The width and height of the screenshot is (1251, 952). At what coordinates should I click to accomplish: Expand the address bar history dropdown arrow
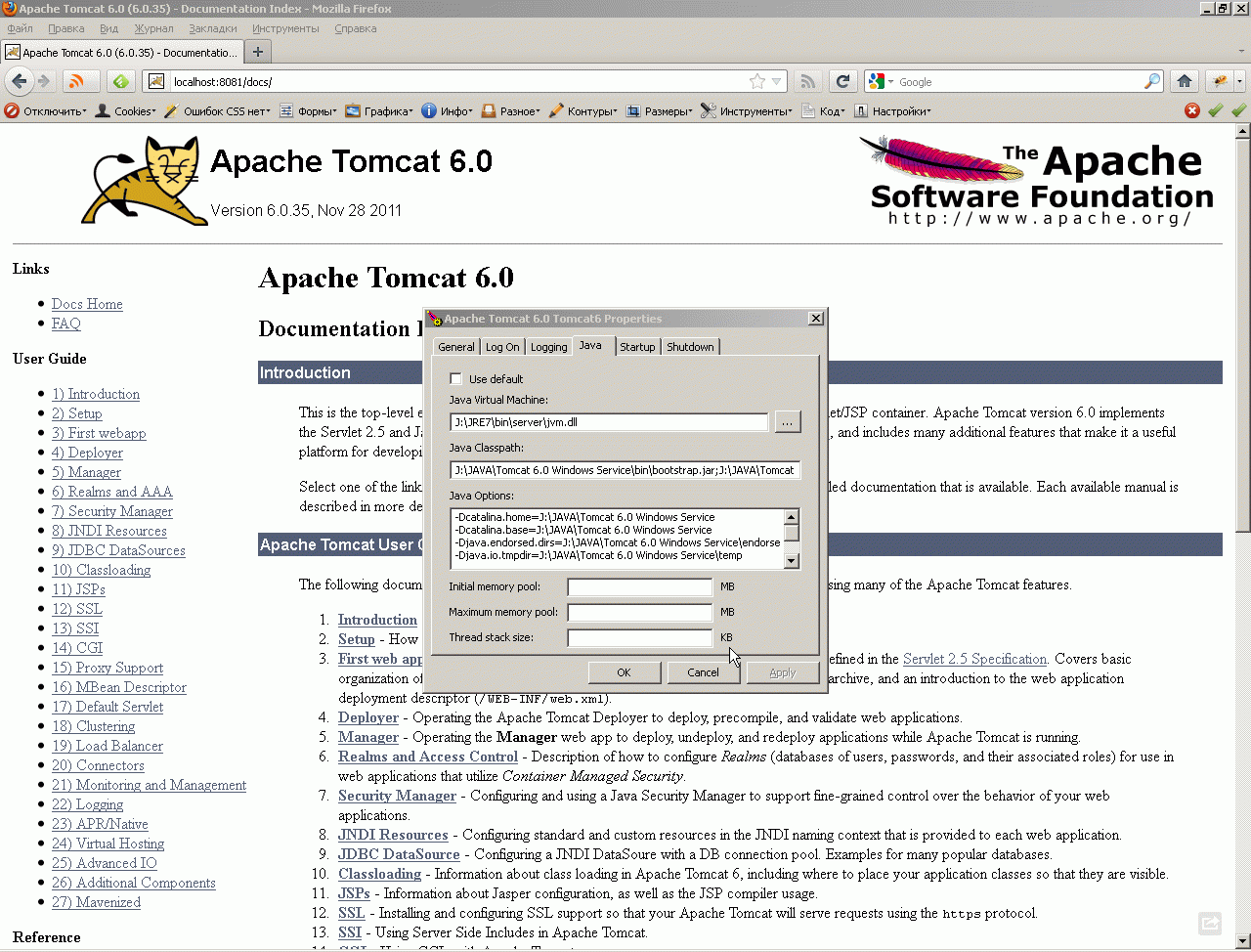[777, 81]
